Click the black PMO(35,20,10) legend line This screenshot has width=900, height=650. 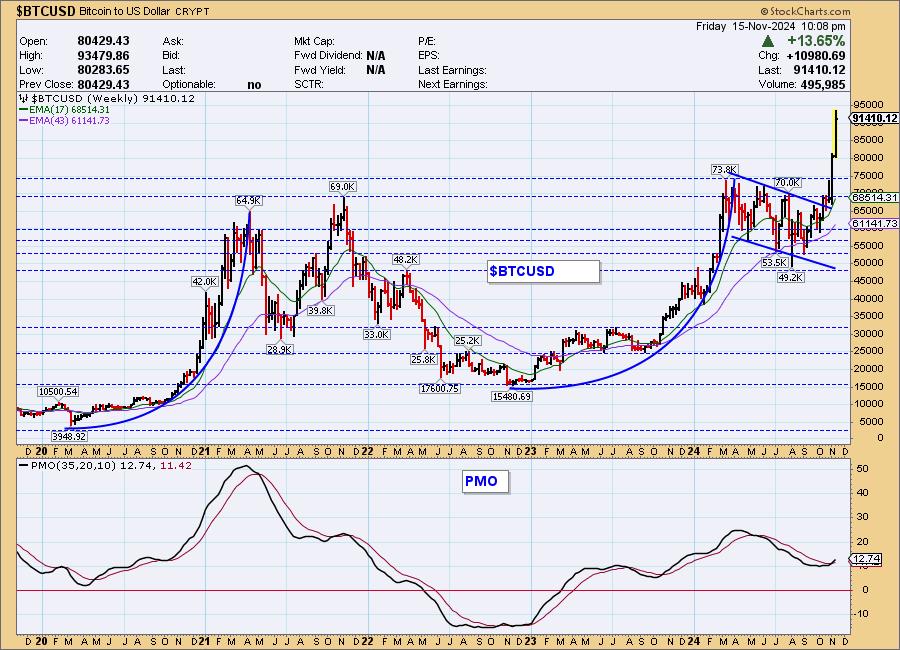[x=24, y=466]
